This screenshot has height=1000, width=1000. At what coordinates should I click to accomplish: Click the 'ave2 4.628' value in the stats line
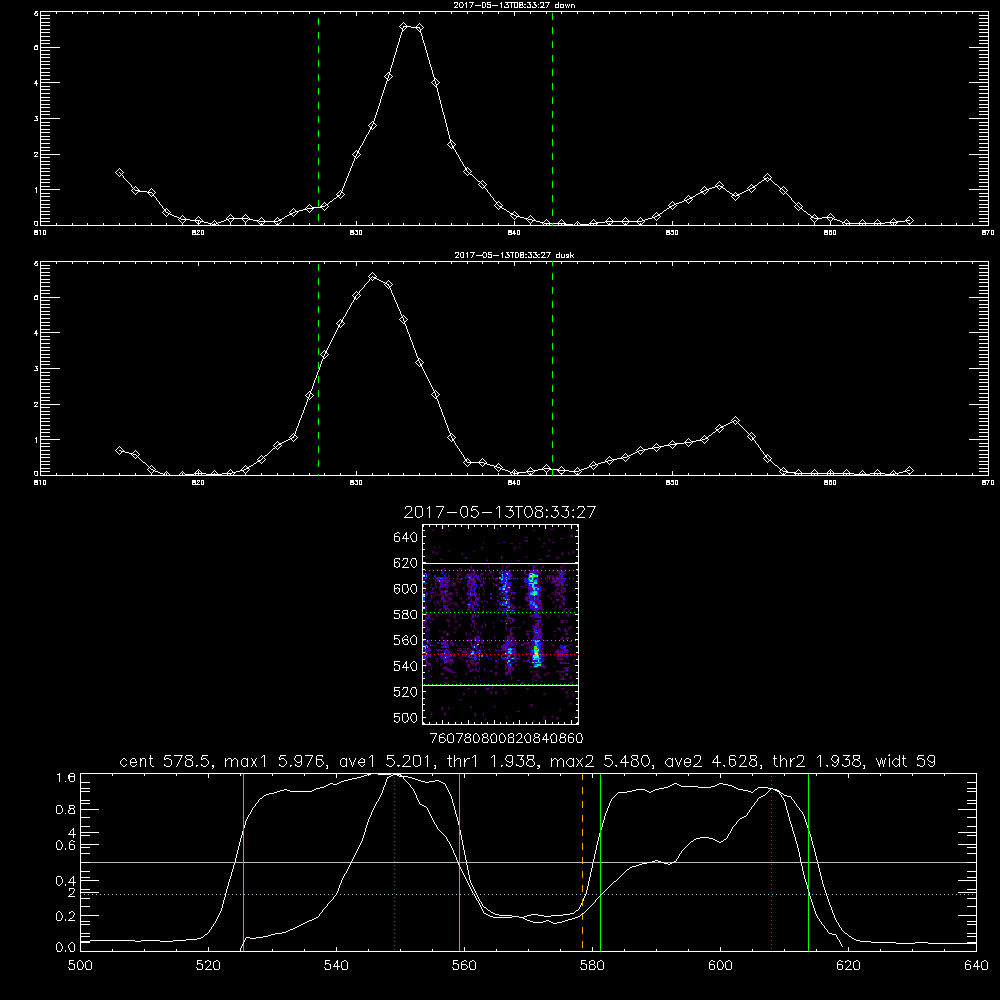pos(714,761)
